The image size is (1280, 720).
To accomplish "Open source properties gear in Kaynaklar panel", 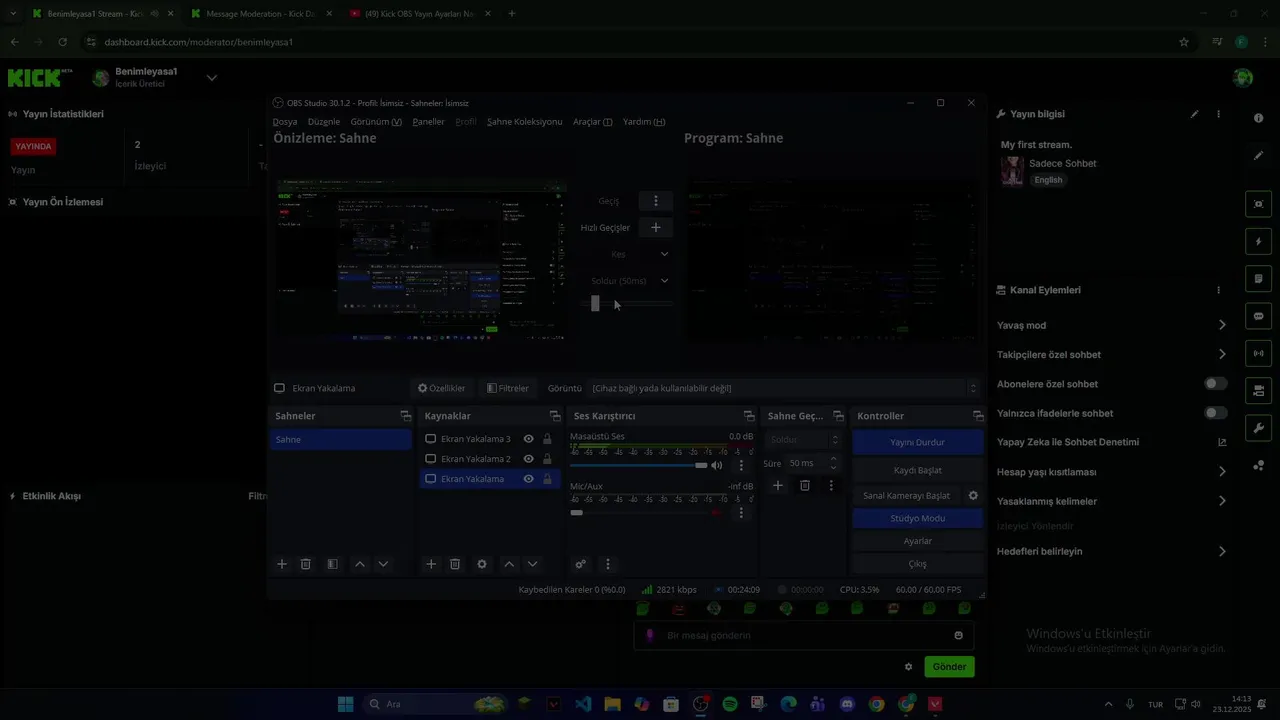I will [482, 564].
